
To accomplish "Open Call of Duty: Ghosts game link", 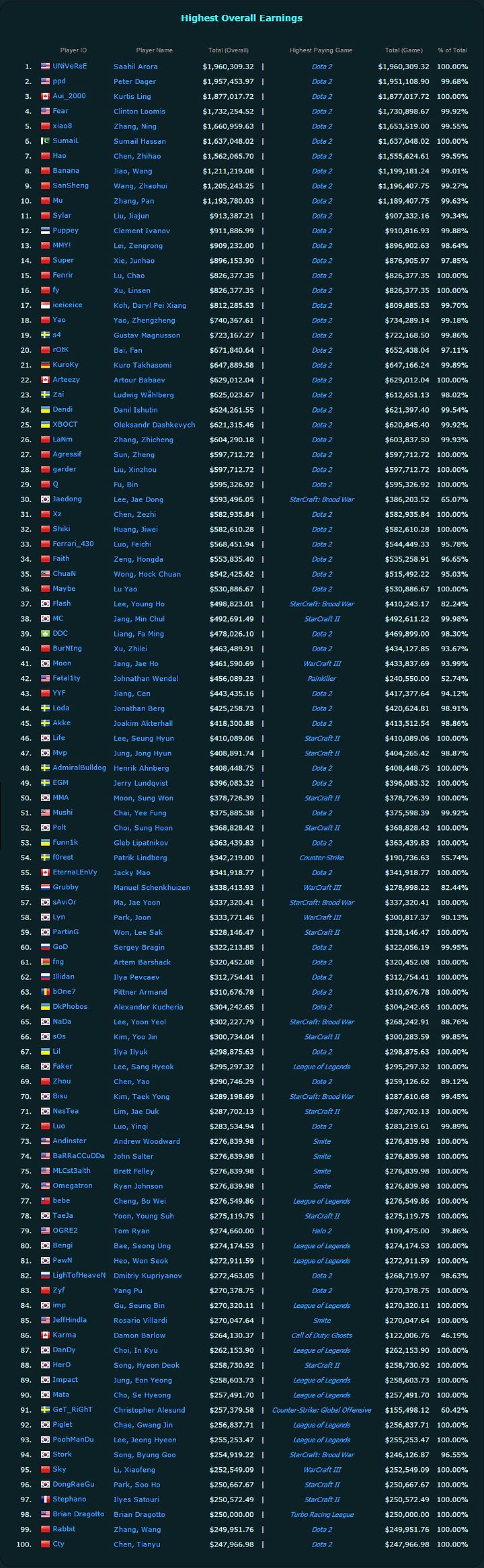I will point(321,1335).
